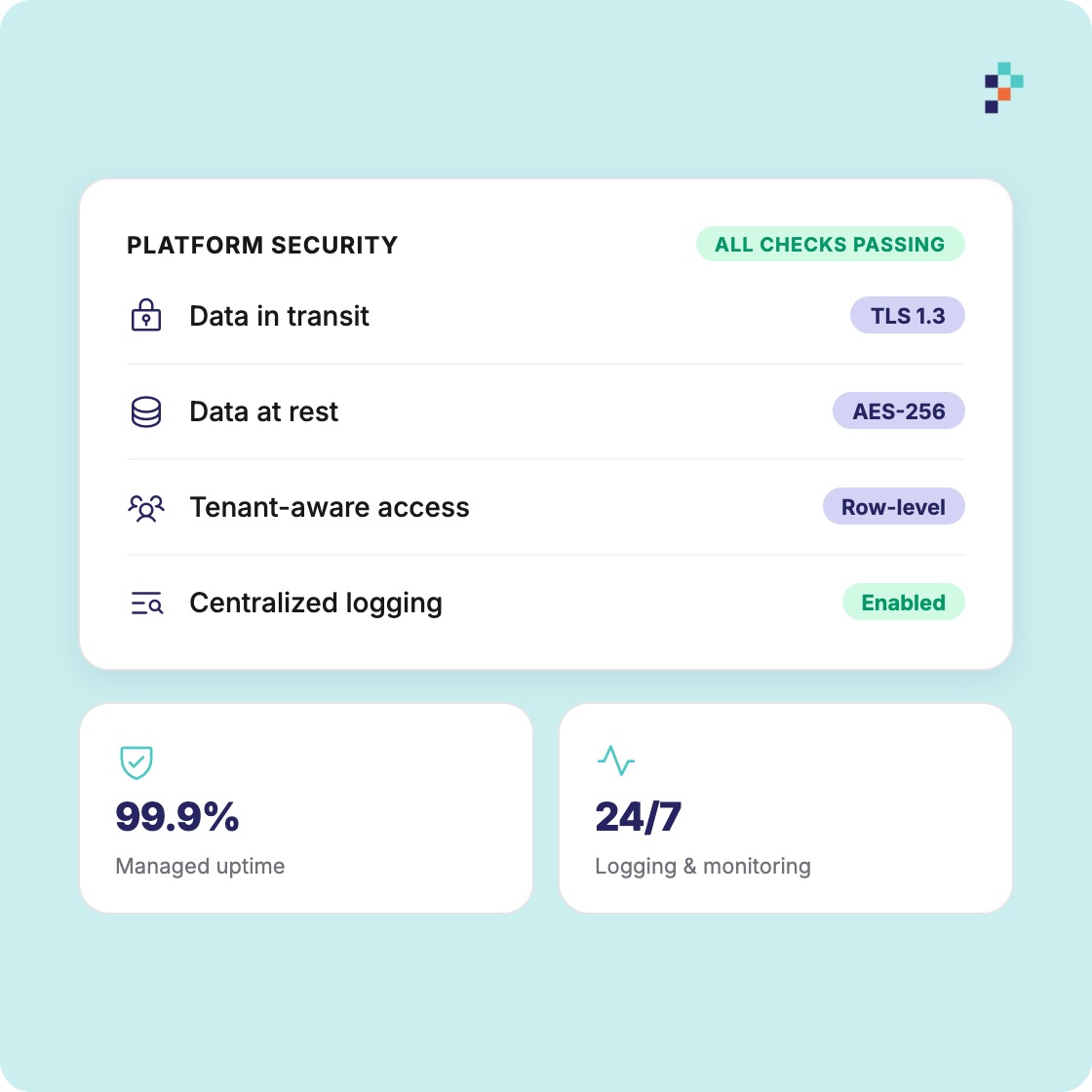Click the padlock icon beside Data in transit

pos(146,315)
